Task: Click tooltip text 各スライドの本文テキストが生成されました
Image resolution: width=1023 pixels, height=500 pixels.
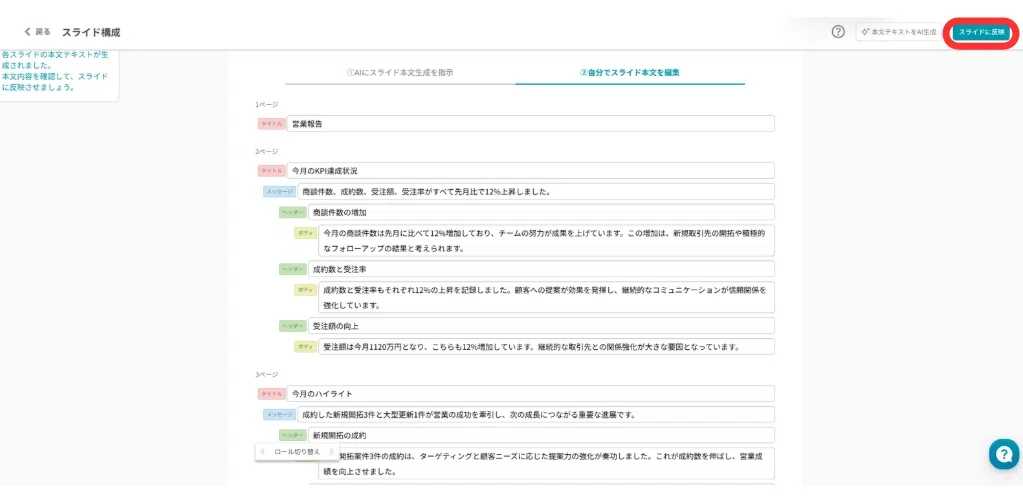Action: [x=55, y=61]
